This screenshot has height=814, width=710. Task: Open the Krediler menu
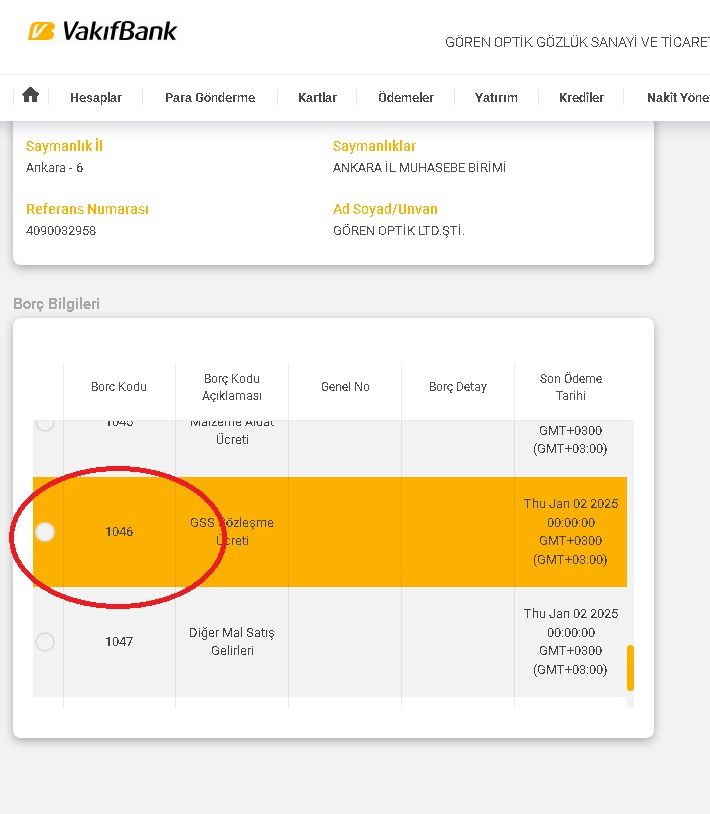coord(582,97)
